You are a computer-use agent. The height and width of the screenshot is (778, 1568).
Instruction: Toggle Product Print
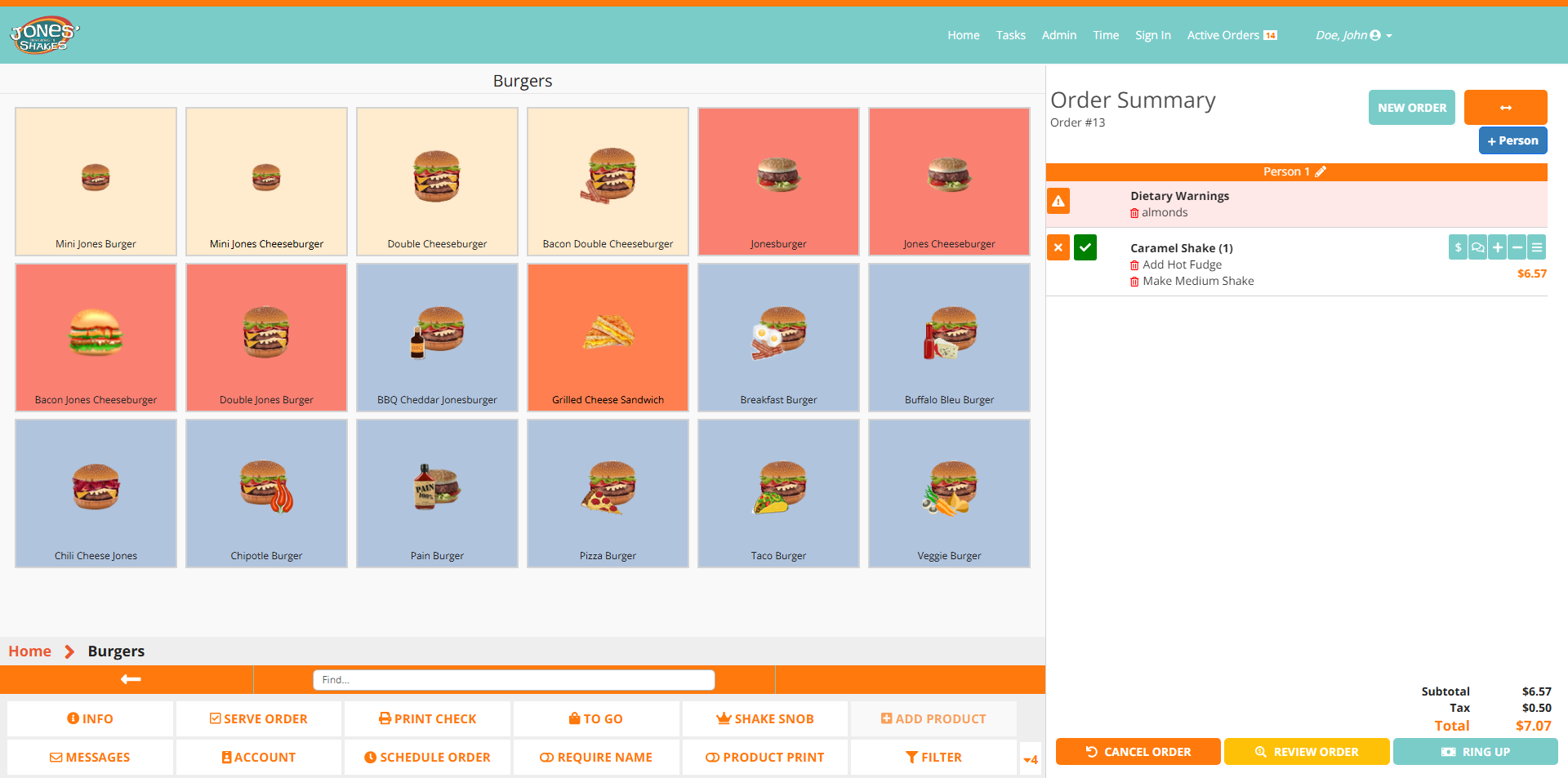tap(765, 758)
